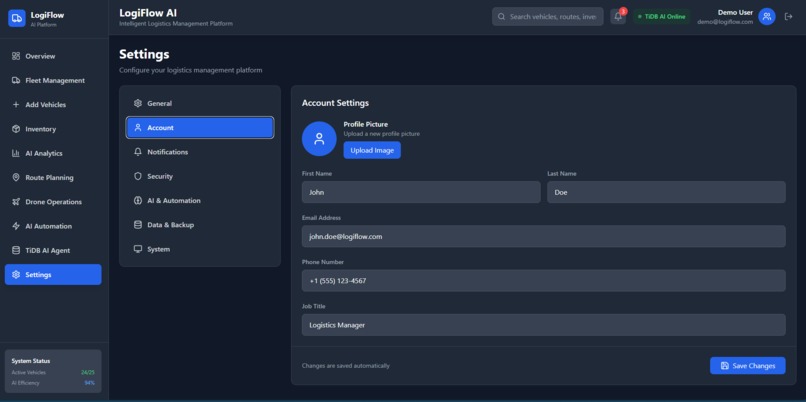Click the System monitor icon

pos(138,249)
